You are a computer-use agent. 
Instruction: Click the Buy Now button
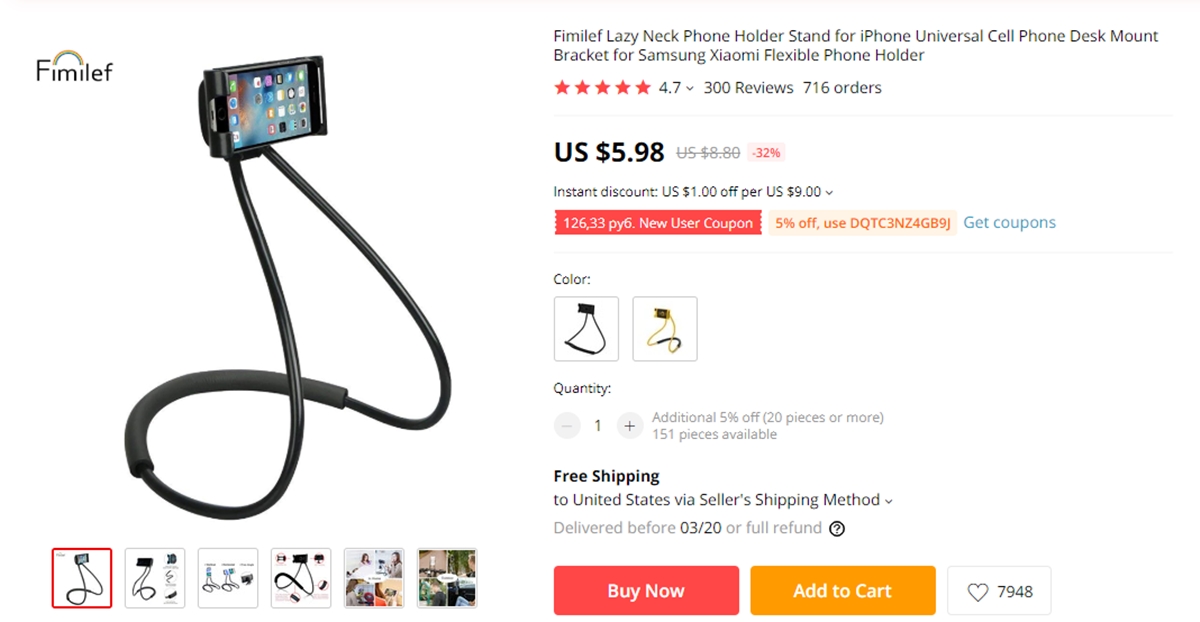tap(646, 591)
